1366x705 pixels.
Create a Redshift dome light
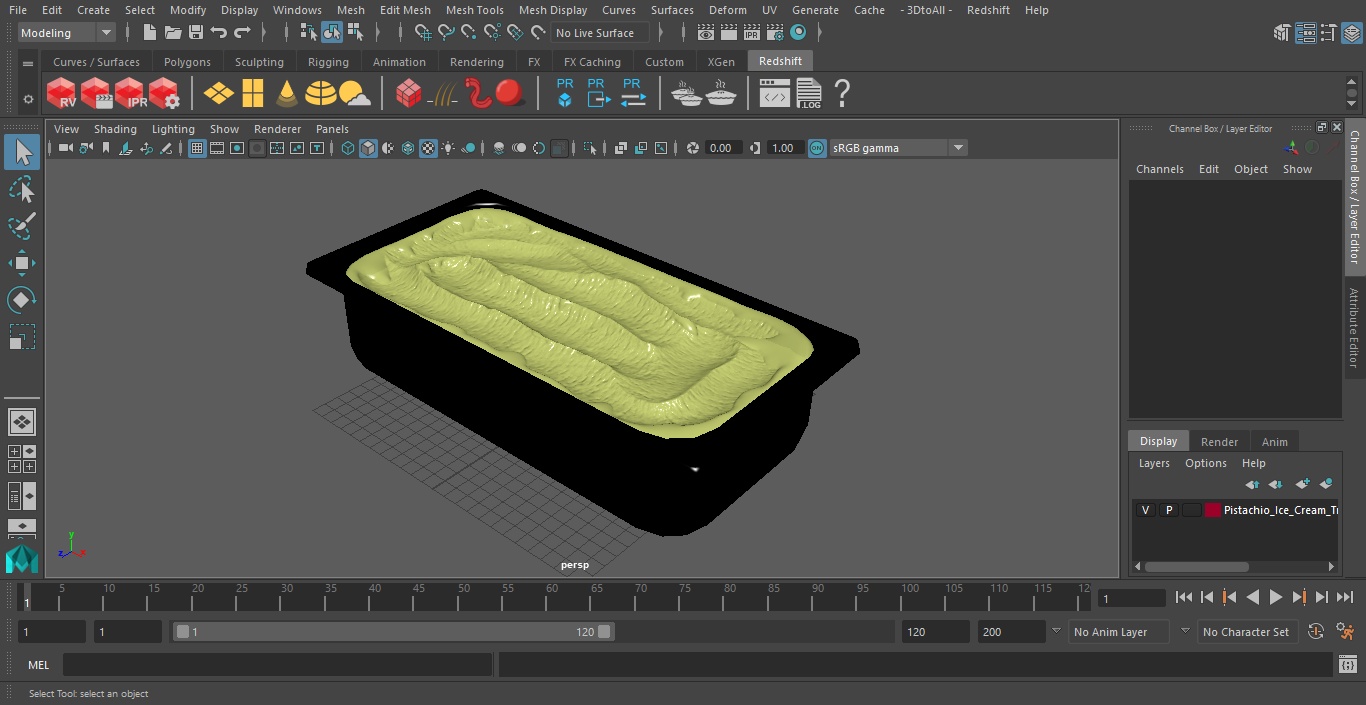pyautogui.click(x=321, y=94)
